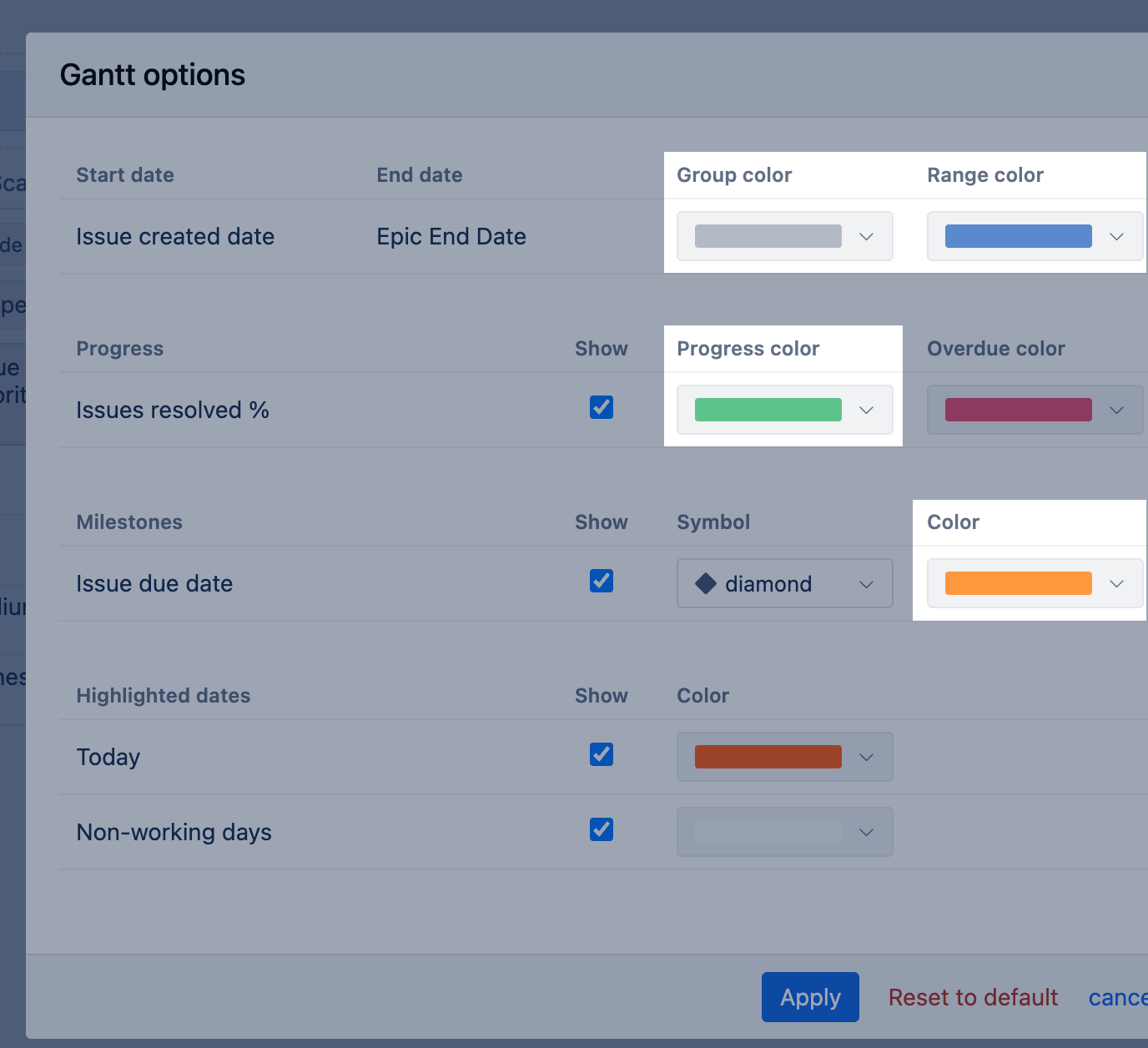Image resolution: width=1148 pixels, height=1048 pixels.
Task: Click the Epic End Date value
Action: [451, 236]
